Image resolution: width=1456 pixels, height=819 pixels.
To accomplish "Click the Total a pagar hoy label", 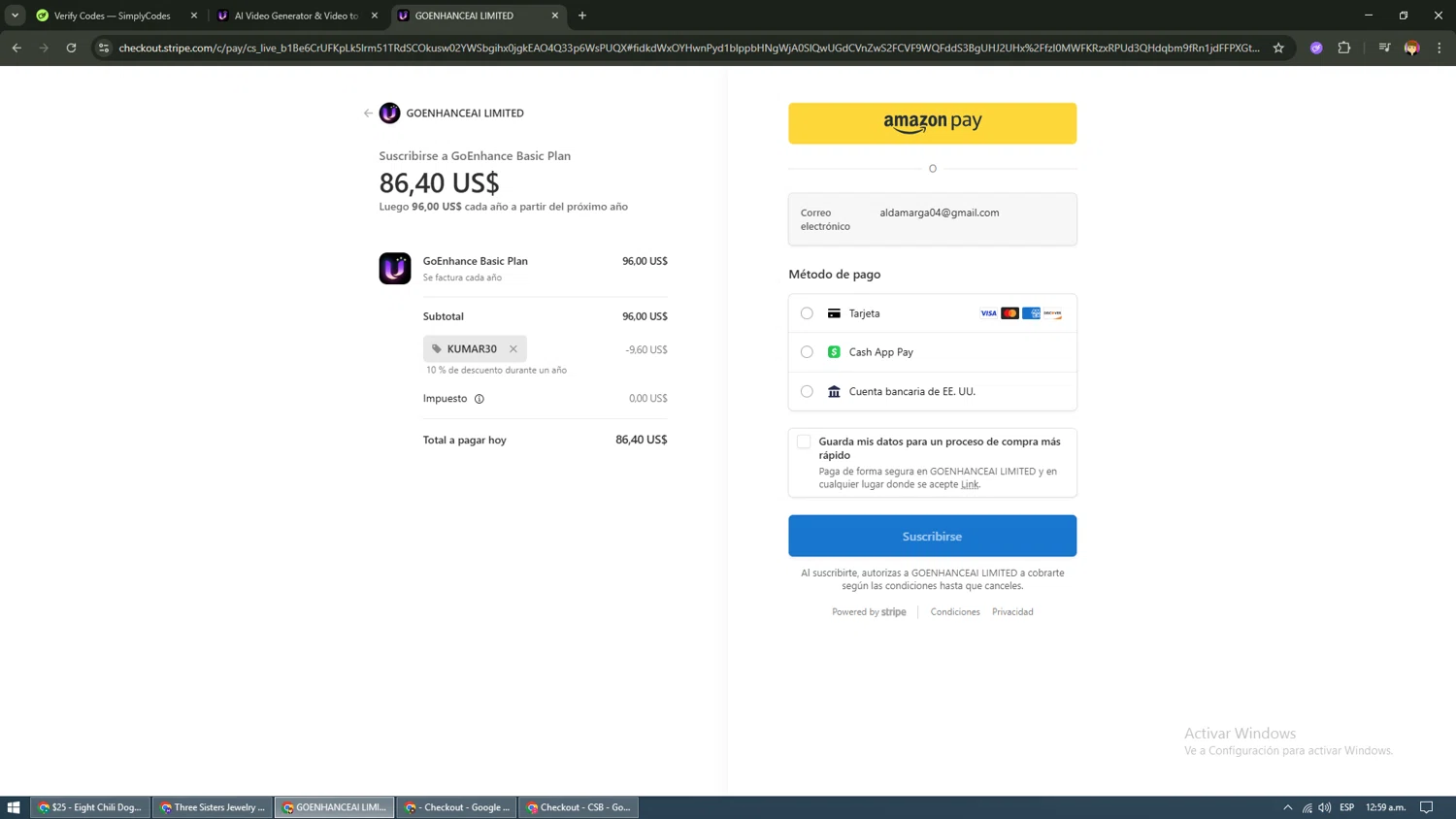I will coord(465,441).
